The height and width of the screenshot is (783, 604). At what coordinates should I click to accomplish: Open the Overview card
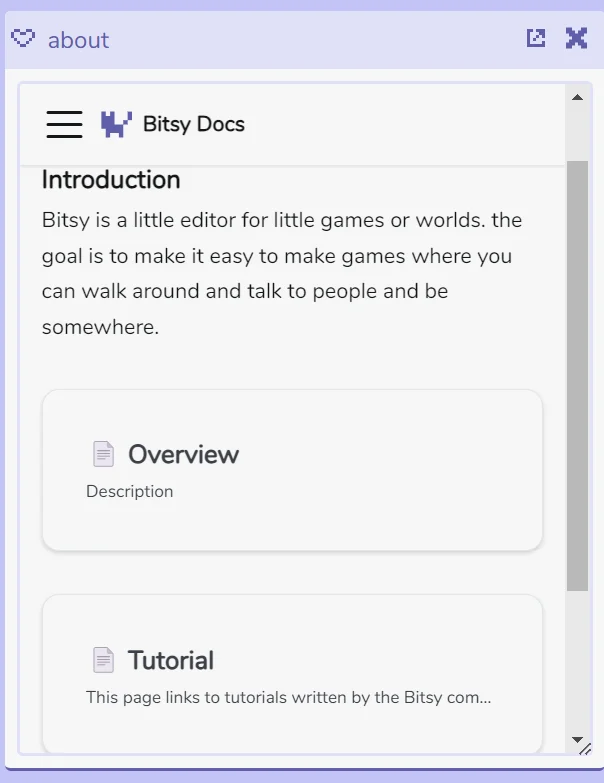click(293, 470)
